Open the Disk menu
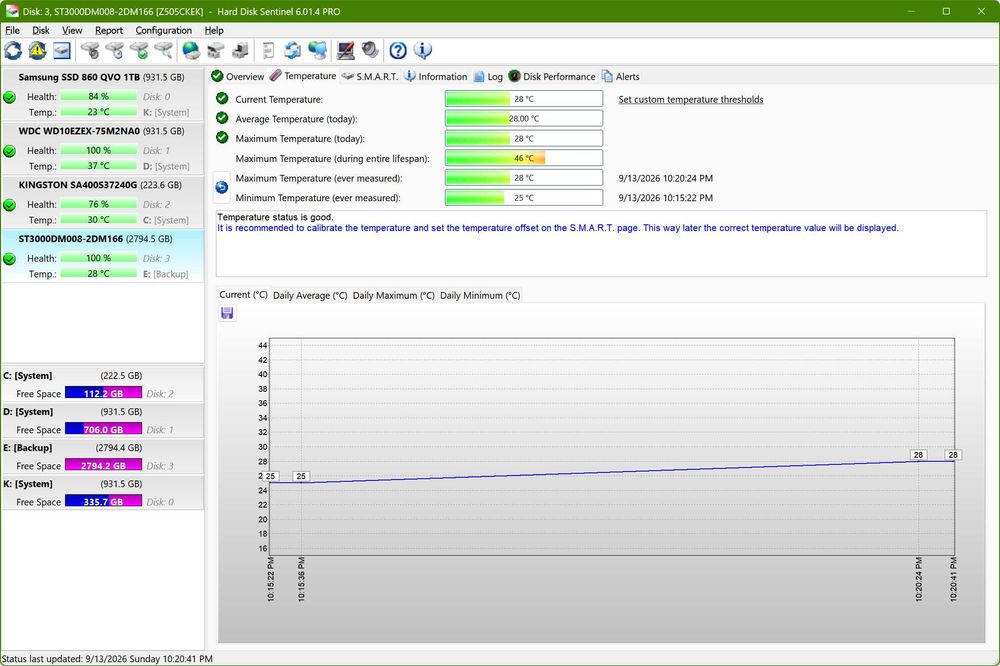The width and height of the screenshot is (1000, 666). click(41, 30)
